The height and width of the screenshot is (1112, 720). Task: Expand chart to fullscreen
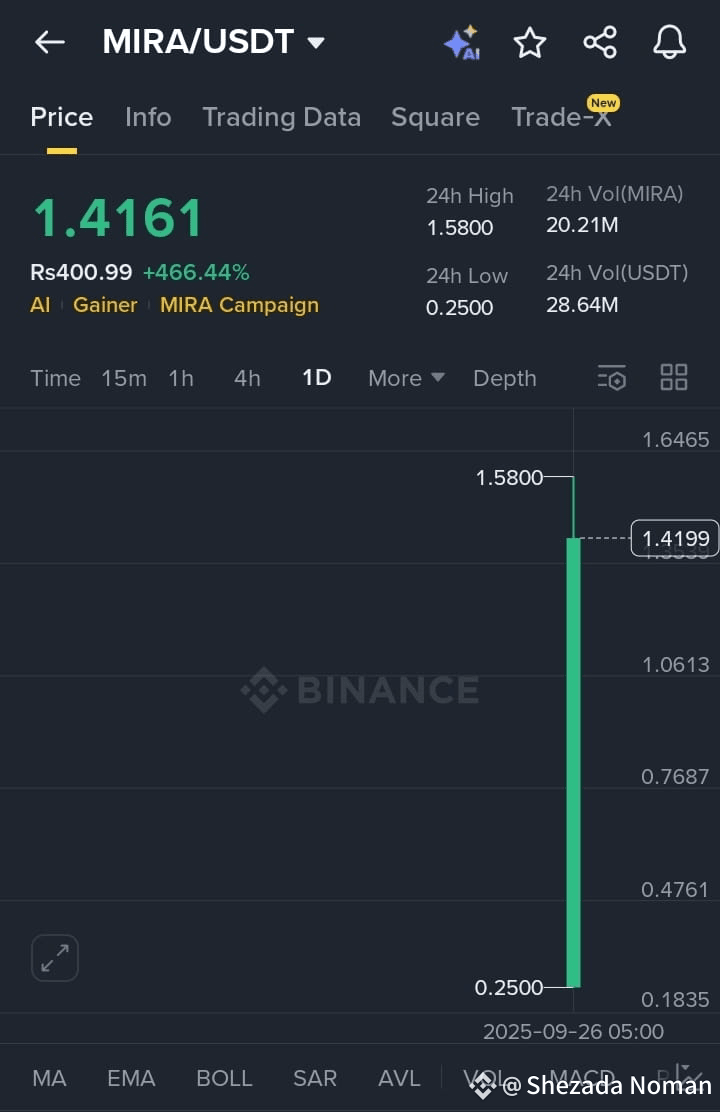pyautogui.click(x=55, y=958)
